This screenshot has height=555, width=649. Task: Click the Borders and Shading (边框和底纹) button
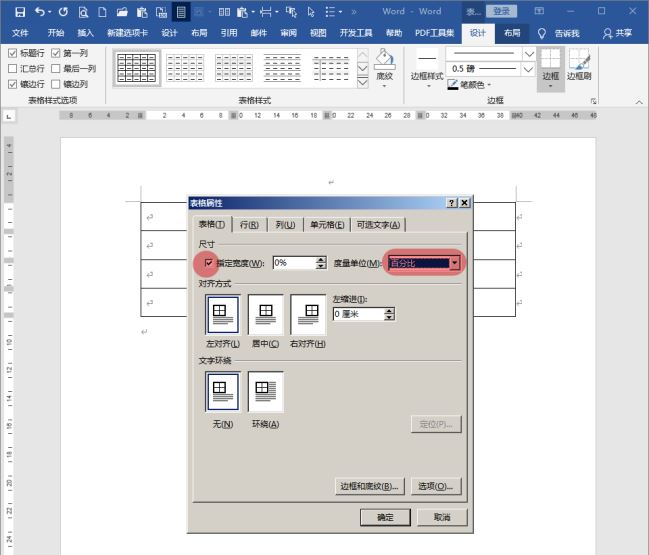pyautogui.click(x=369, y=486)
